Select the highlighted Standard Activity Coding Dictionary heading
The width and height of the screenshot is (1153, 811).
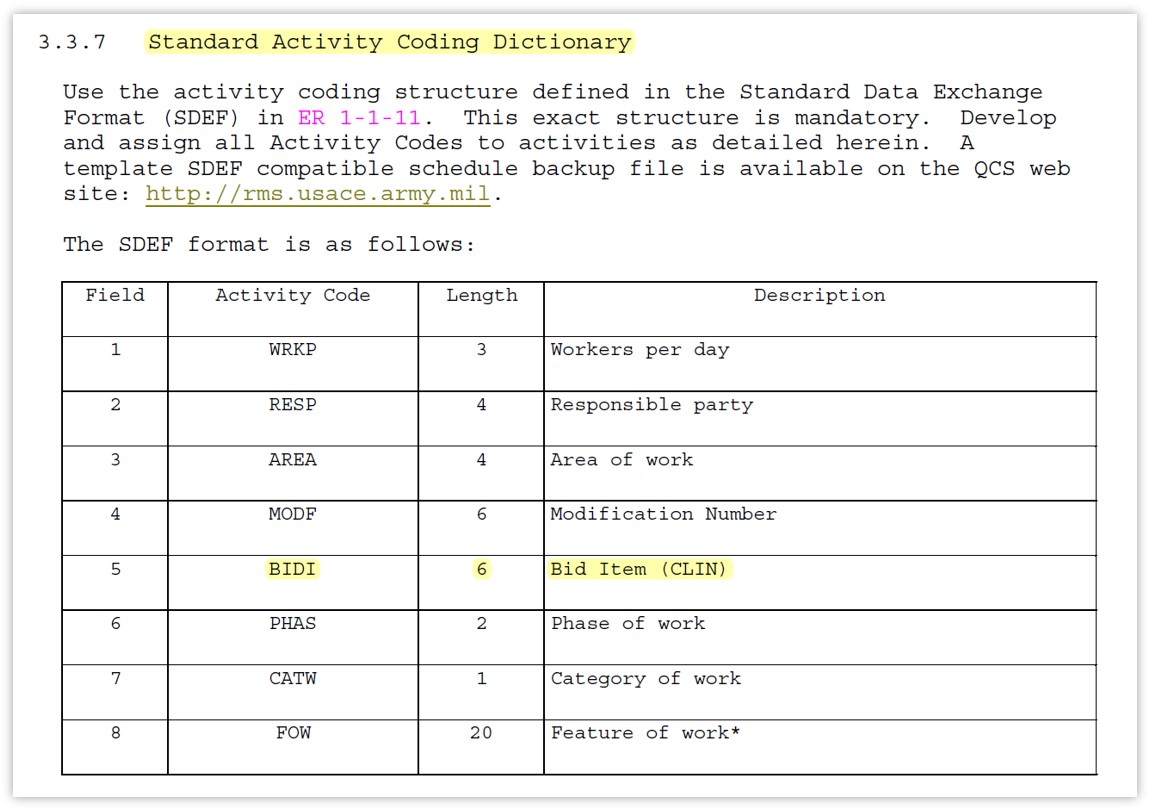(x=388, y=42)
